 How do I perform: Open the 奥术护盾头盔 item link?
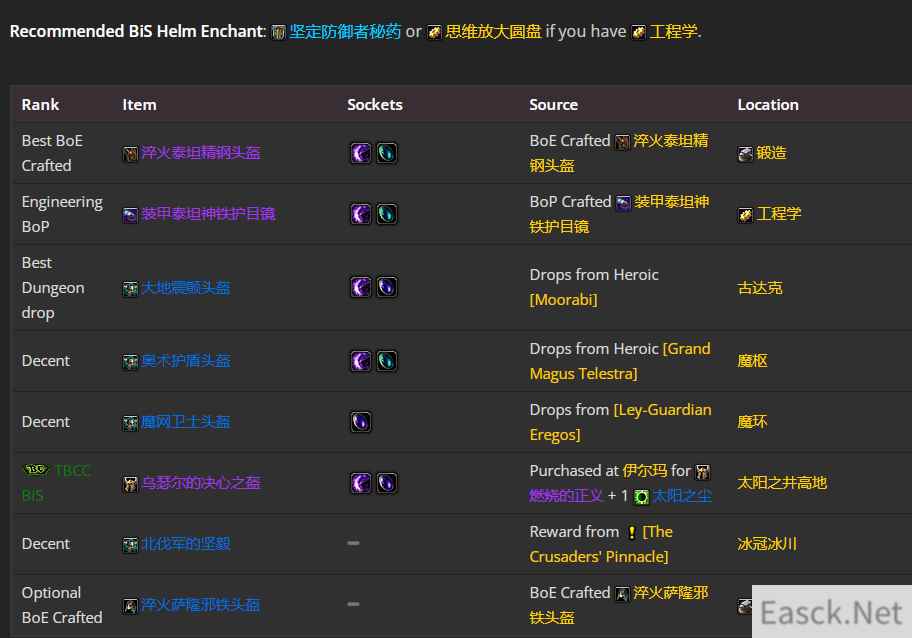[185, 361]
